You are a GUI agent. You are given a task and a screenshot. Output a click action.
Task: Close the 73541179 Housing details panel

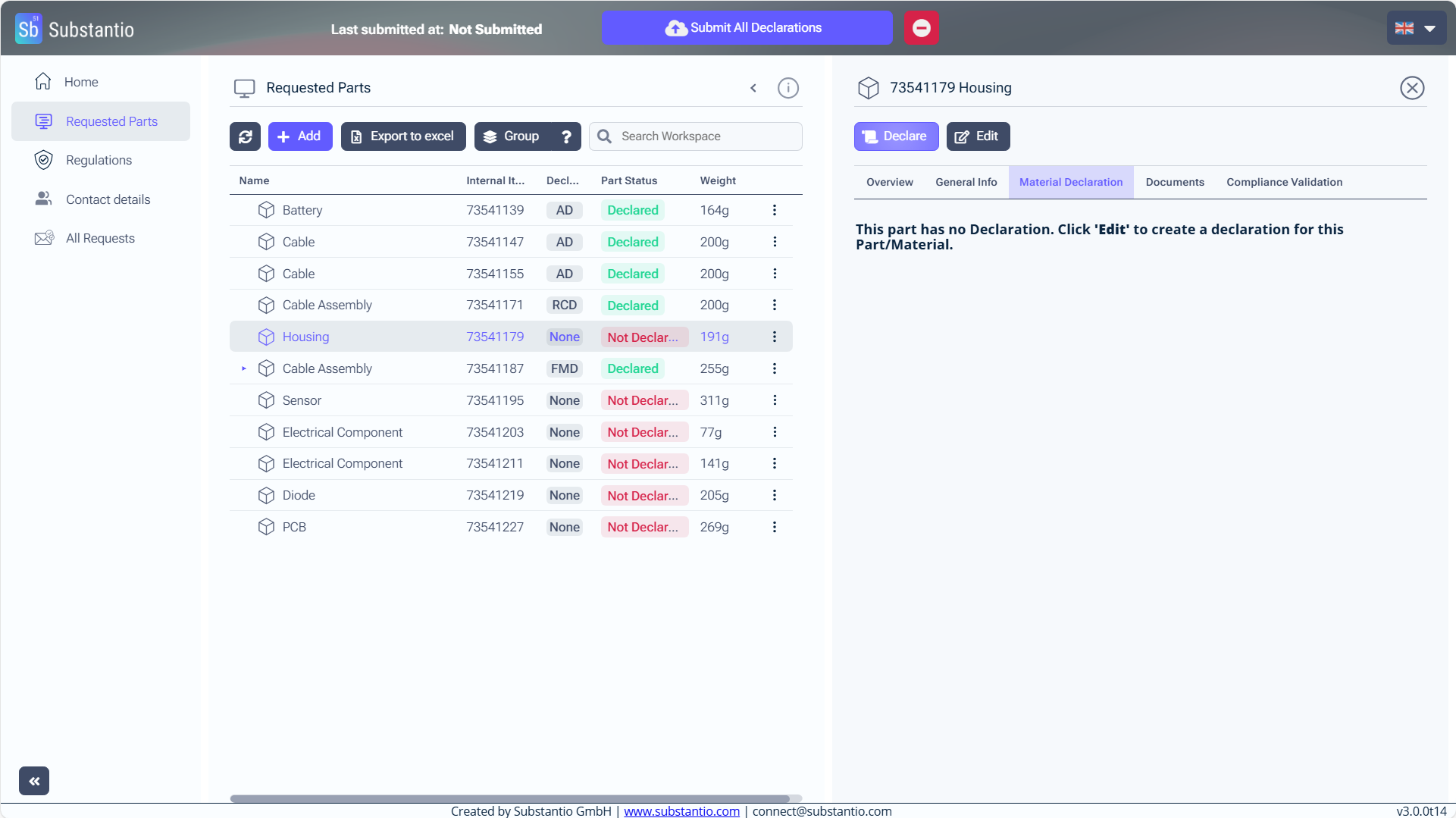pyautogui.click(x=1411, y=88)
